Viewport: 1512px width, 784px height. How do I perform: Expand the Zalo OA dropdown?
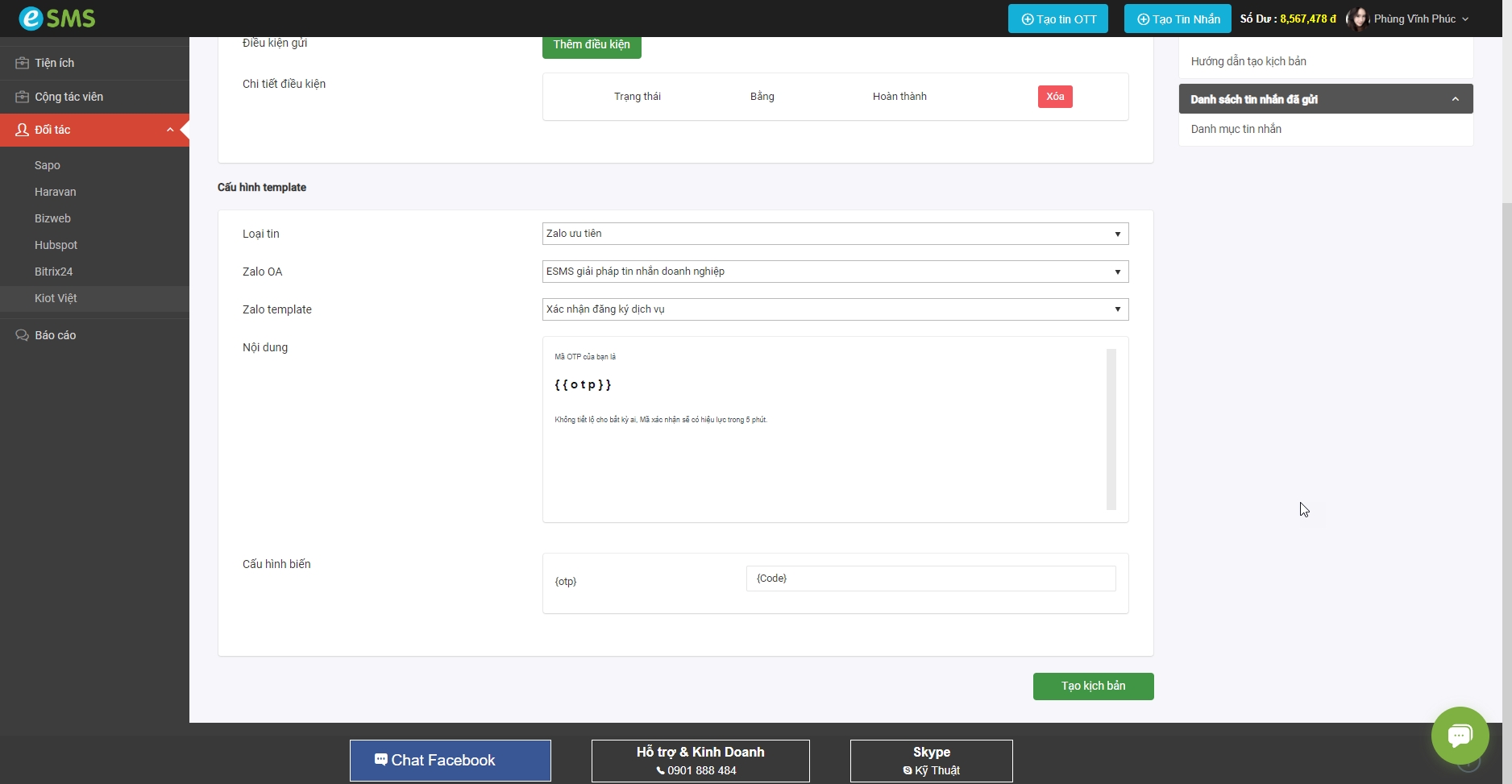pyautogui.click(x=835, y=272)
